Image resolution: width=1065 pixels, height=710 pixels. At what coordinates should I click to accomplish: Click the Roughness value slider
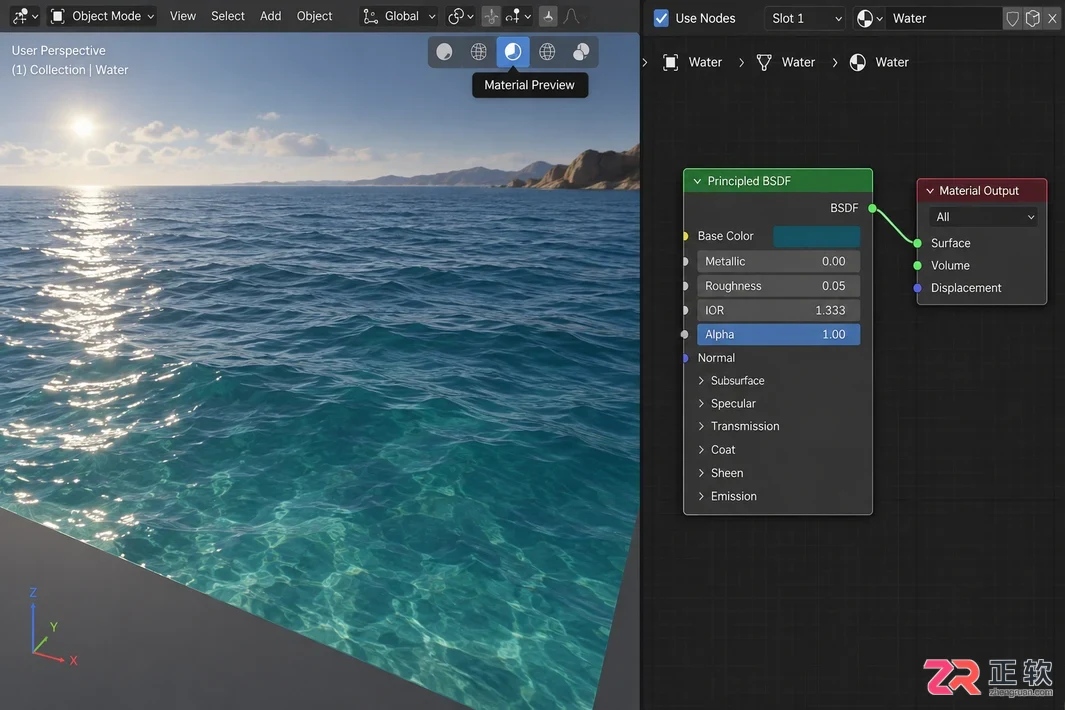click(x=778, y=286)
